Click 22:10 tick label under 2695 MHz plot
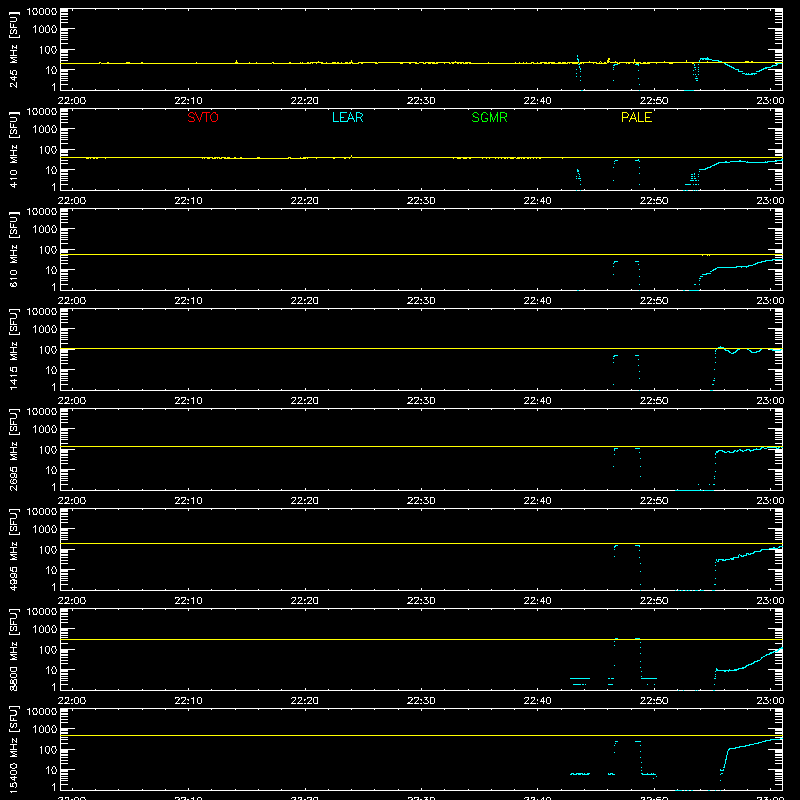800x800 pixels. 188,501
